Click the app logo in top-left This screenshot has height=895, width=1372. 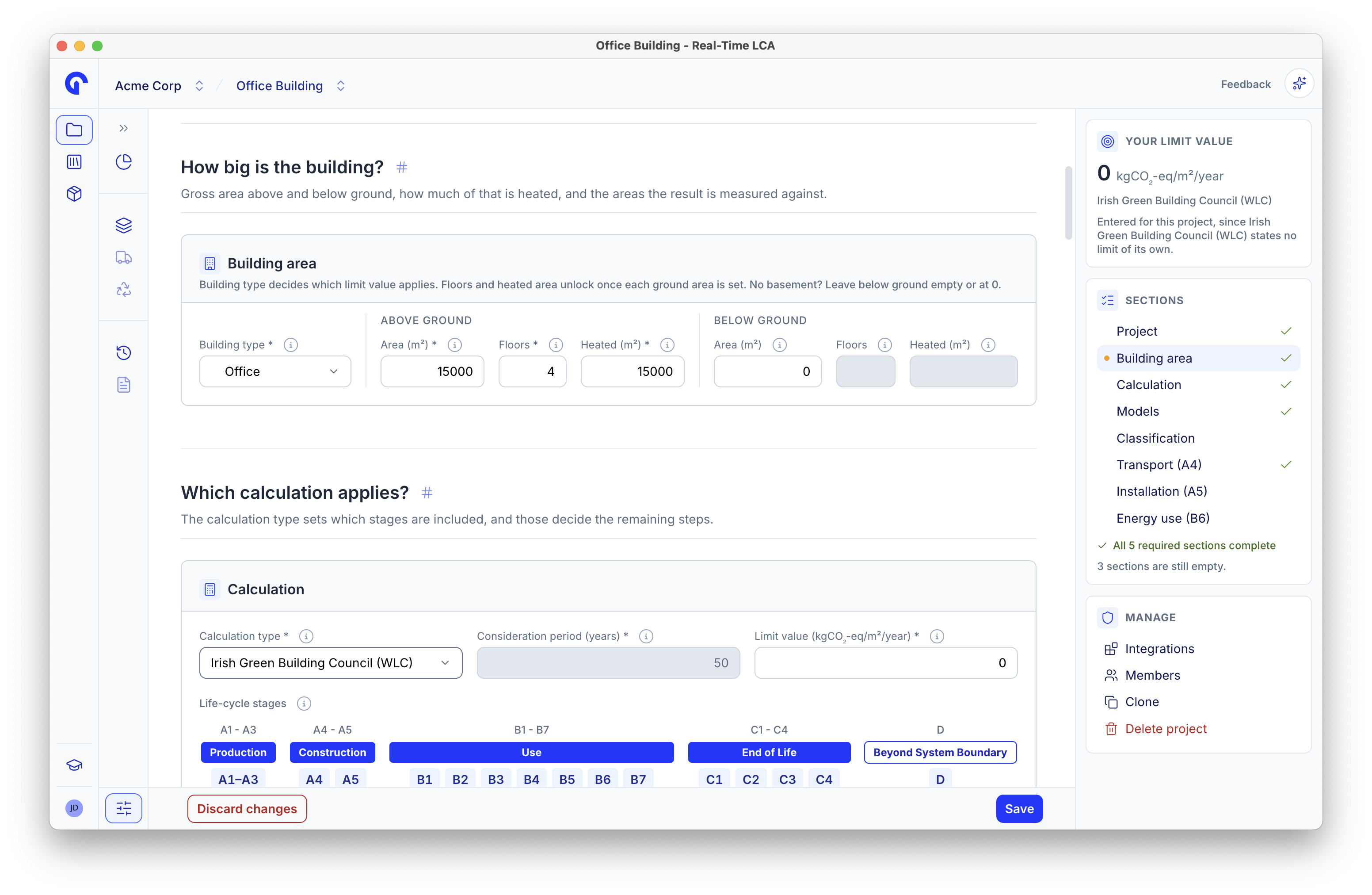click(76, 84)
